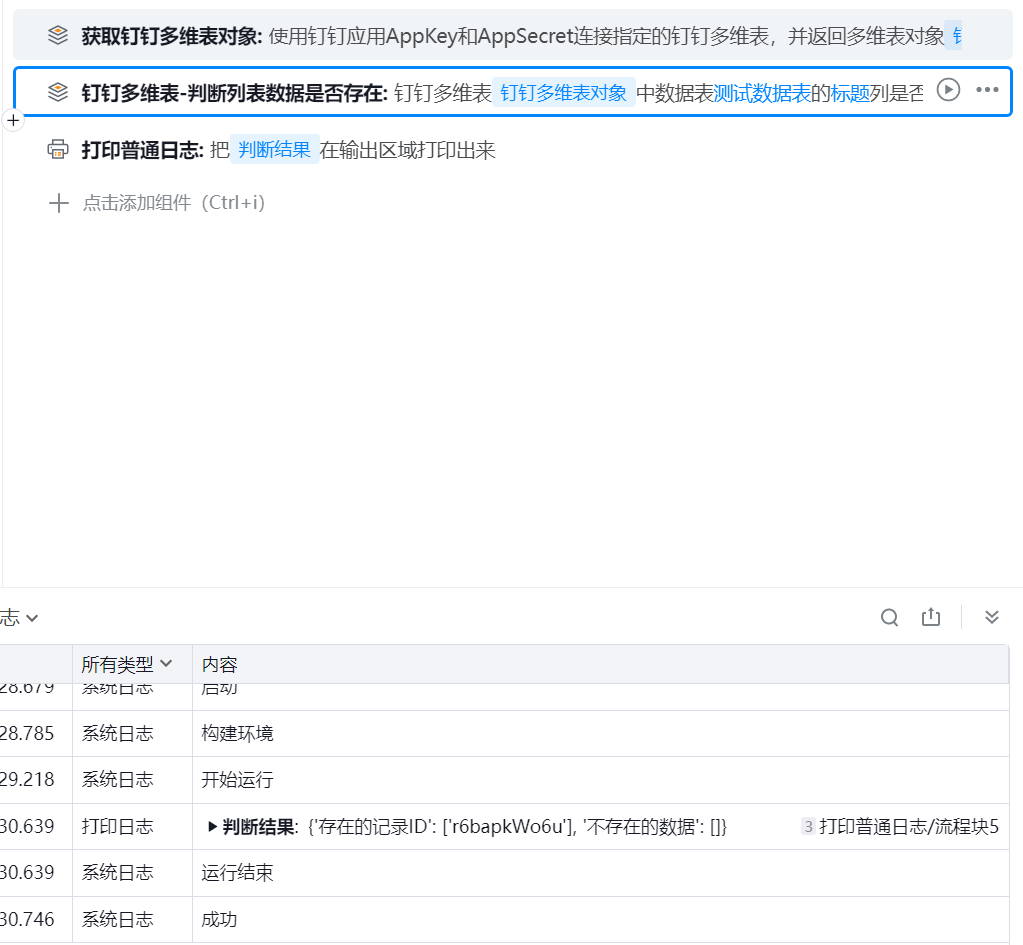Click the layers icon of 获取钉钉多维表对象 step
The height and width of the screenshot is (945, 1023).
click(58, 37)
